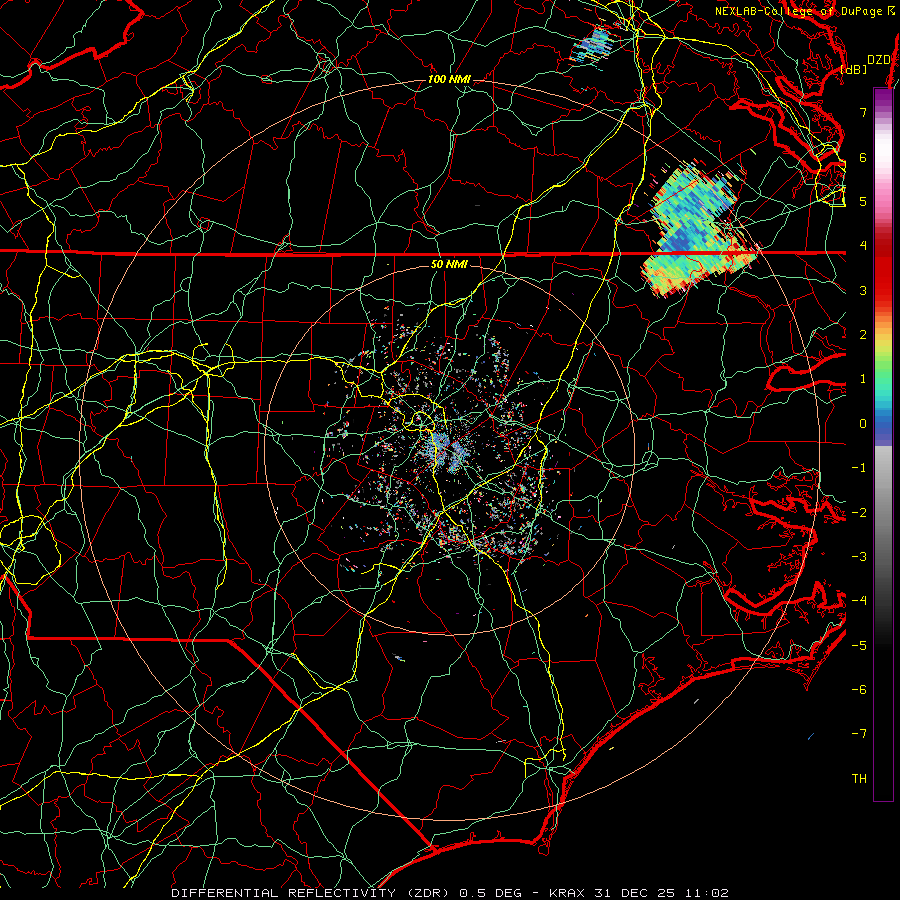Click the '4' value on the color scale
900x900 pixels.
863,246
